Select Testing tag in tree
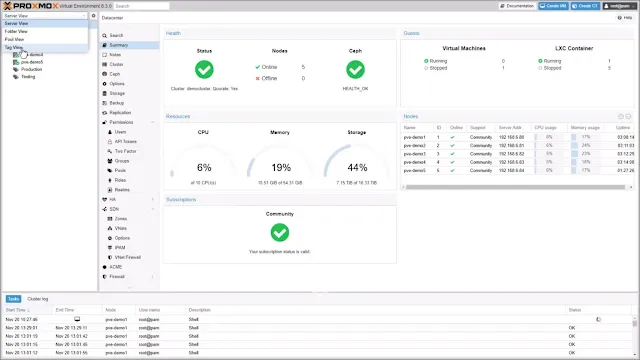640x360 pixels. pos(28,77)
